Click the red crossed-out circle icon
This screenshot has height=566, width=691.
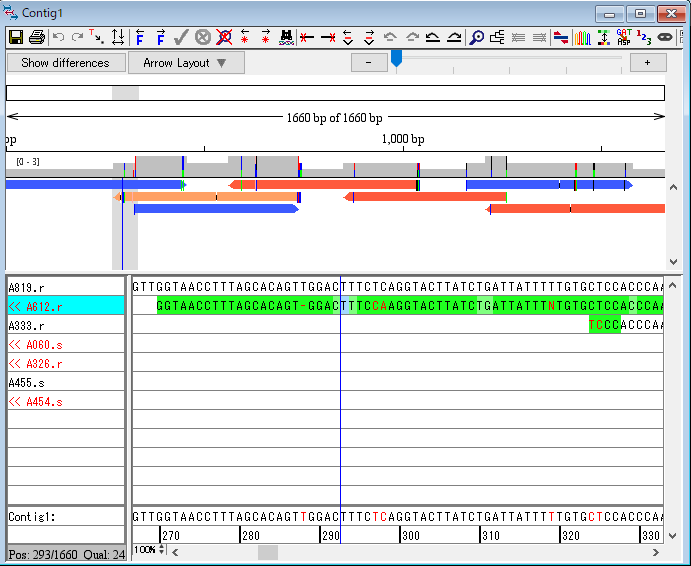(x=224, y=37)
